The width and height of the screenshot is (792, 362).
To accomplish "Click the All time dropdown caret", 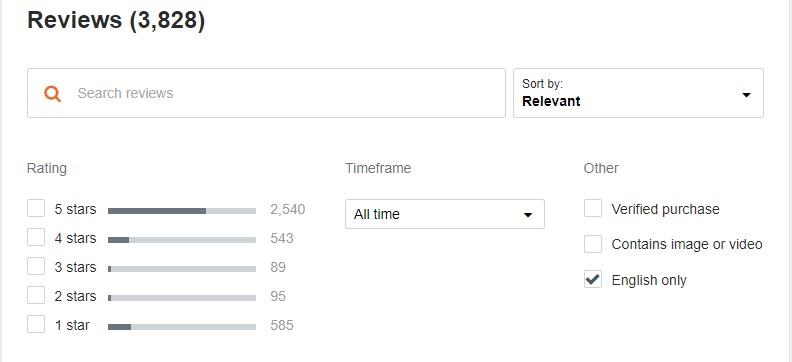I will 528,215.
